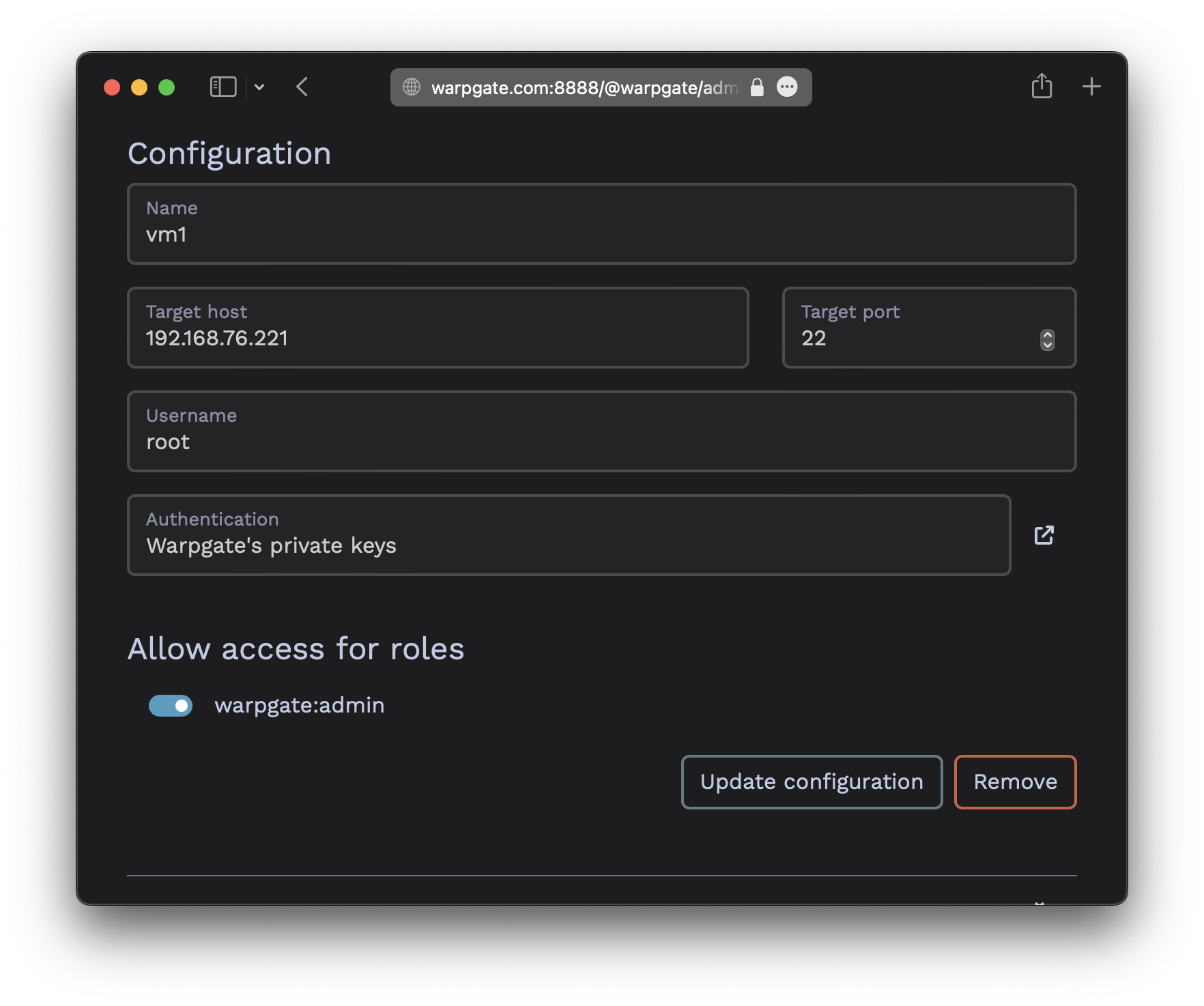
Task: Click the Target host field
Action: [438, 328]
